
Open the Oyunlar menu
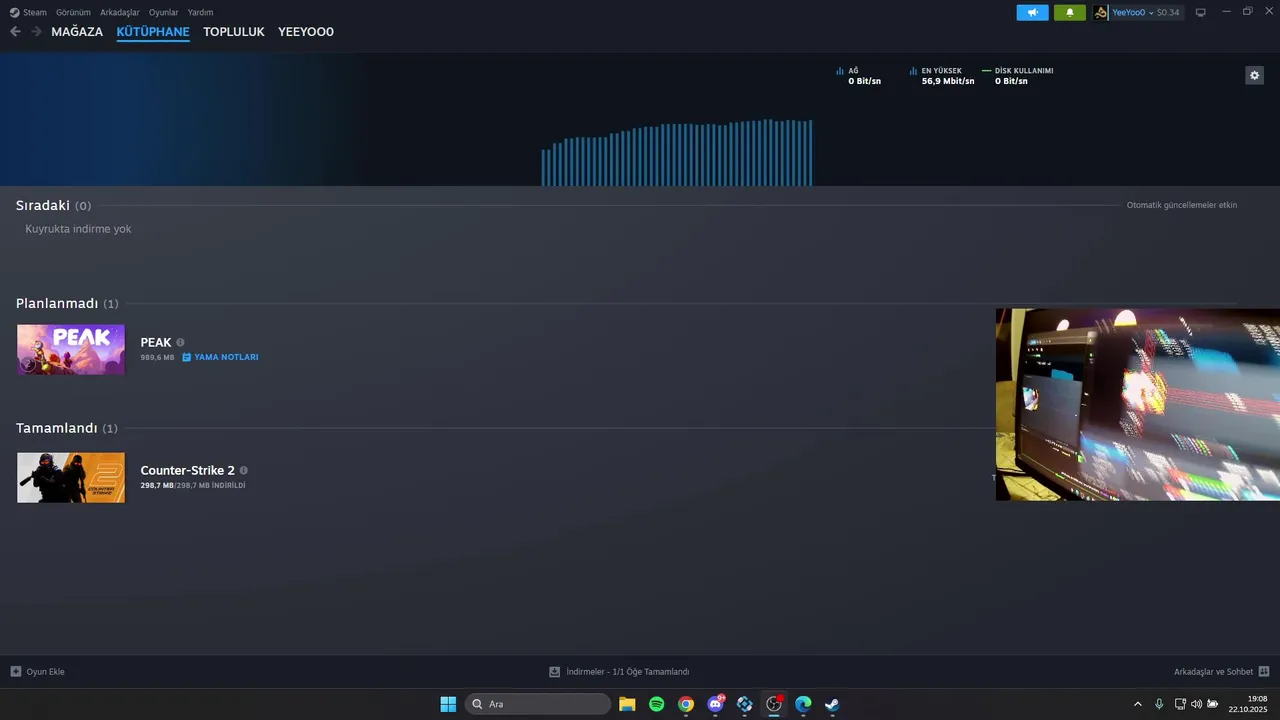164,12
